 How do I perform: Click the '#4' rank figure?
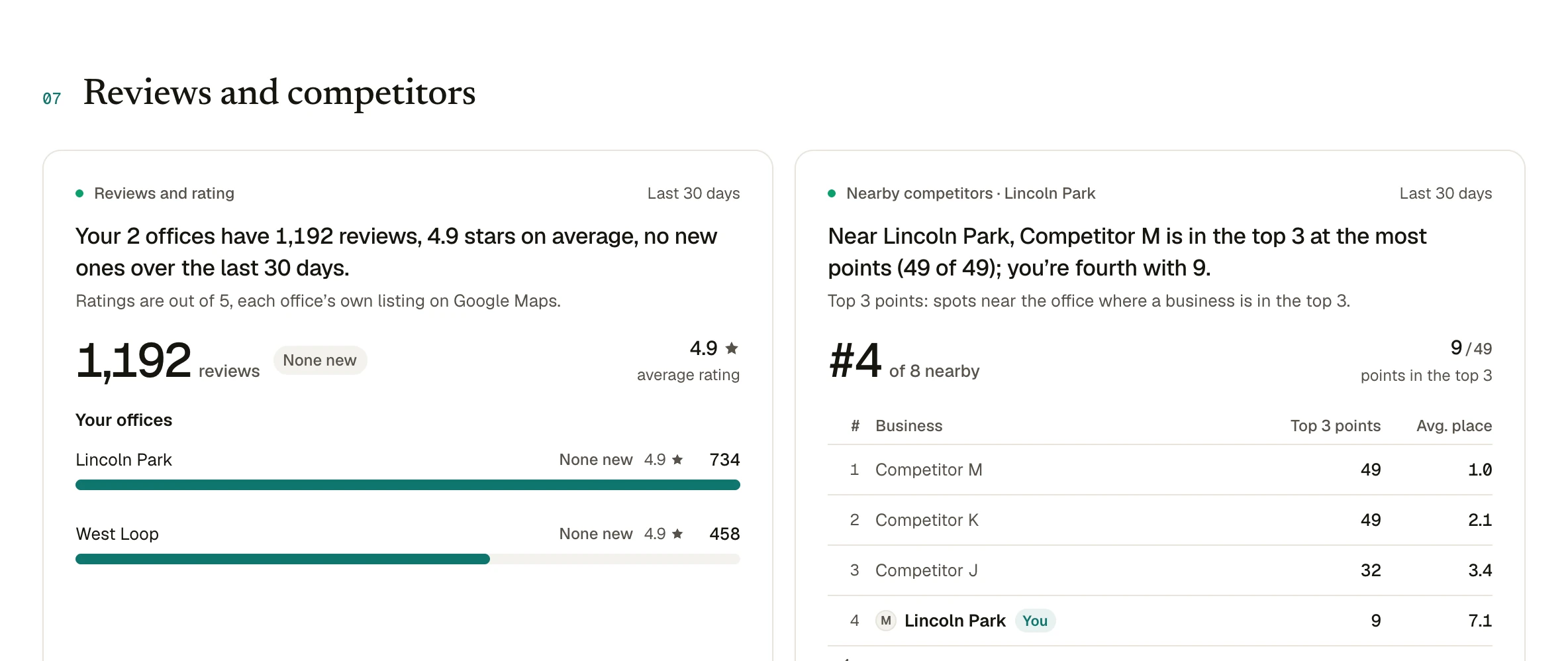pos(855,360)
